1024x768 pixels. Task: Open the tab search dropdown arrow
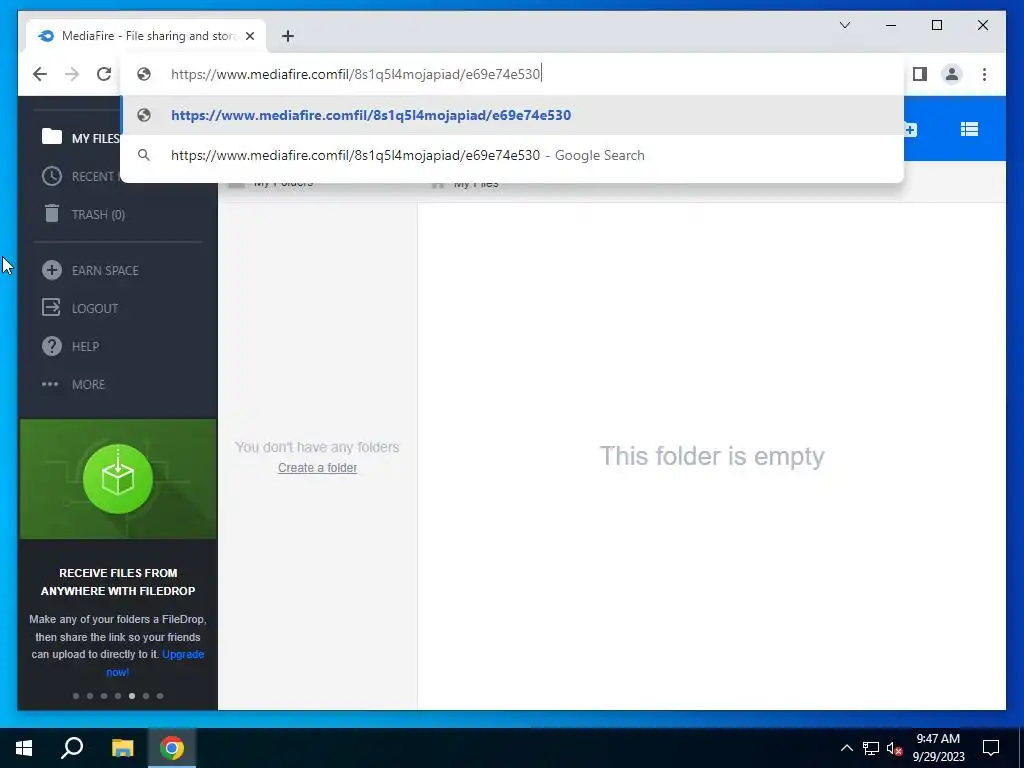[844, 25]
